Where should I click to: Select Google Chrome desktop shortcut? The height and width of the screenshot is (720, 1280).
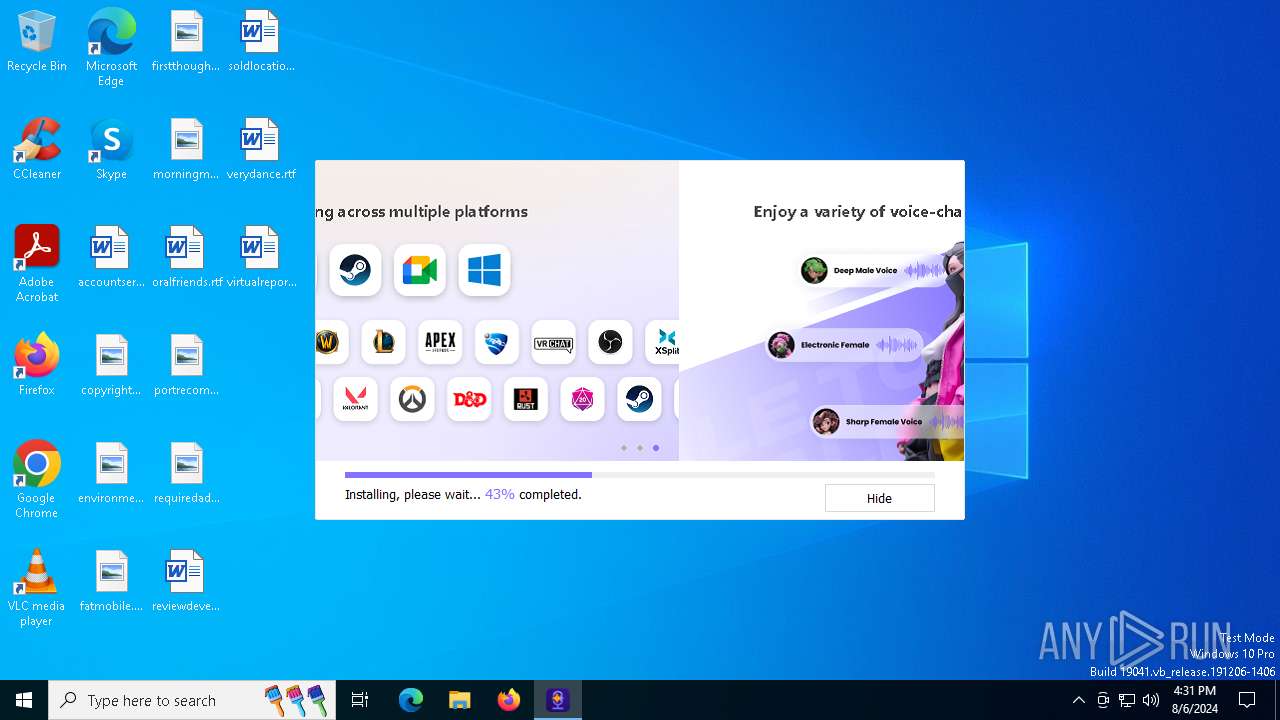[37, 479]
